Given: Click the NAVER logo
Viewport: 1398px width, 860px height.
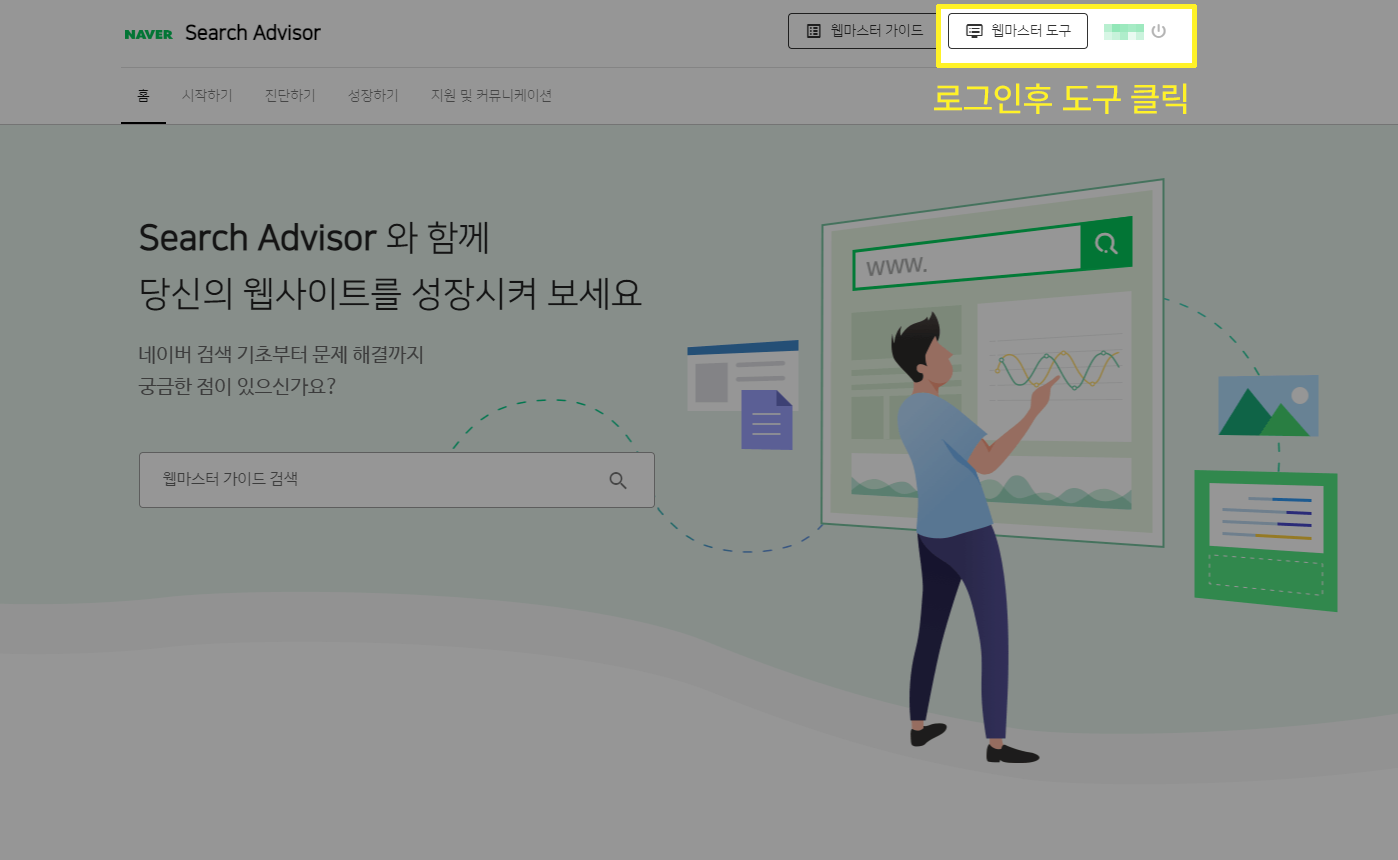Looking at the screenshot, I should pos(148,34).
